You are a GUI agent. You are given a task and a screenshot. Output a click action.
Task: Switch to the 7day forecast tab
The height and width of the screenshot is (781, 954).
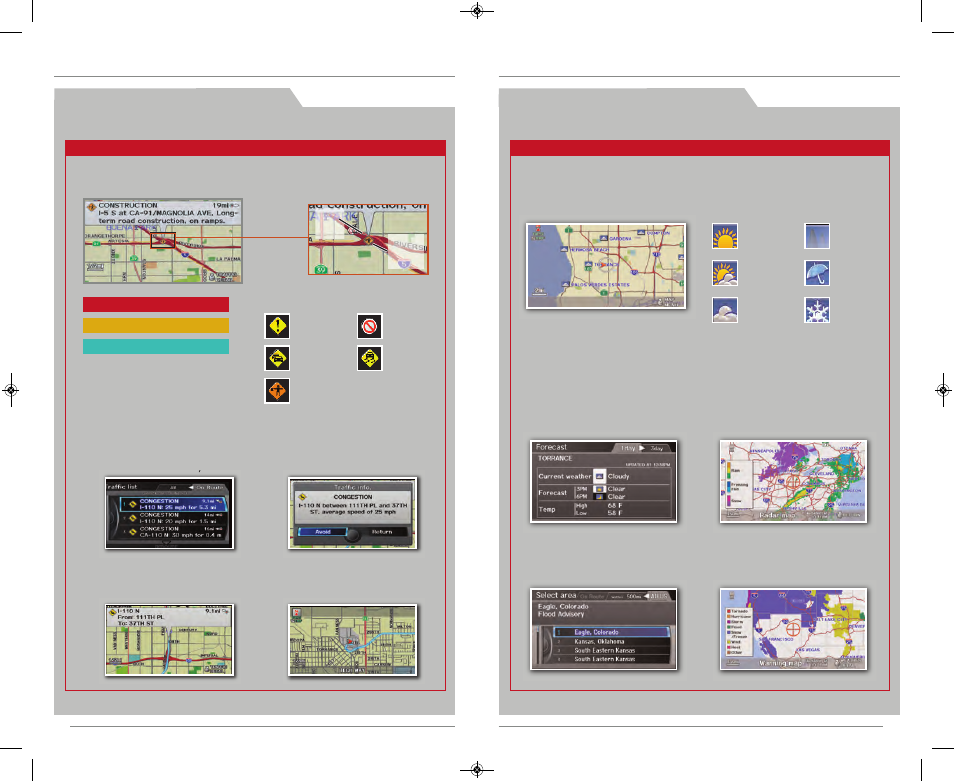[x=656, y=448]
